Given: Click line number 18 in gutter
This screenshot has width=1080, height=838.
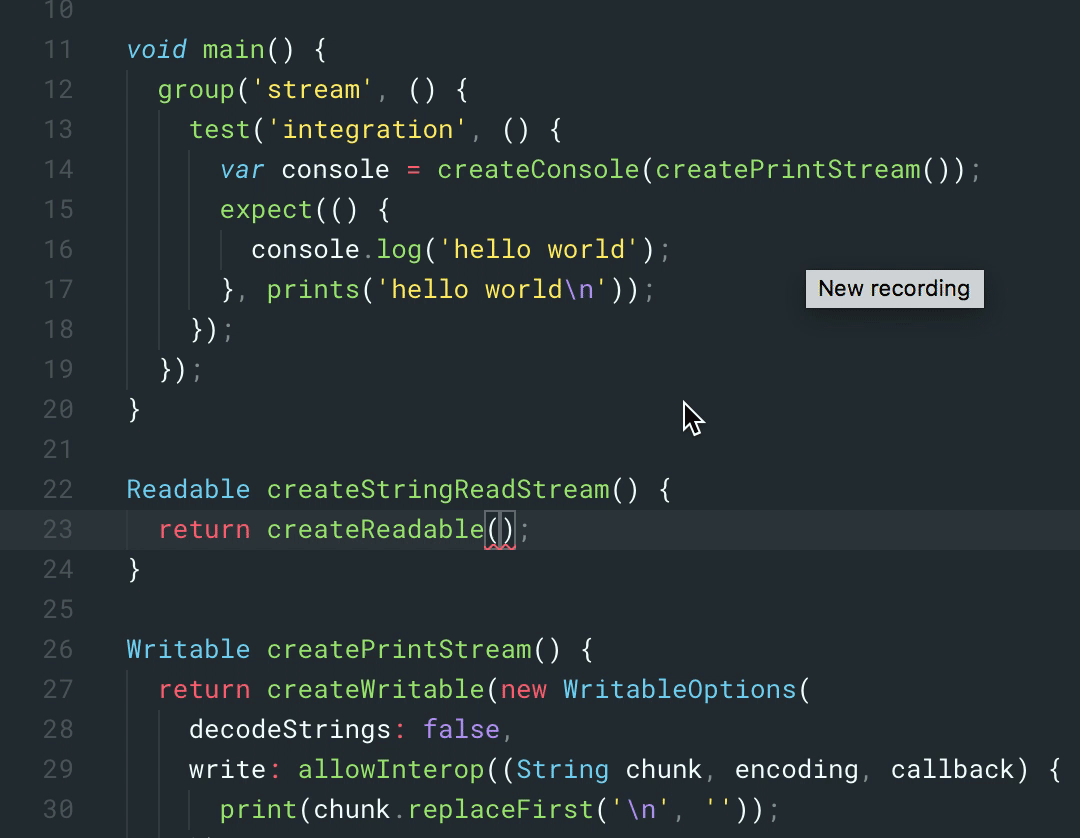Looking at the screenshot, I should coord(58,329).
